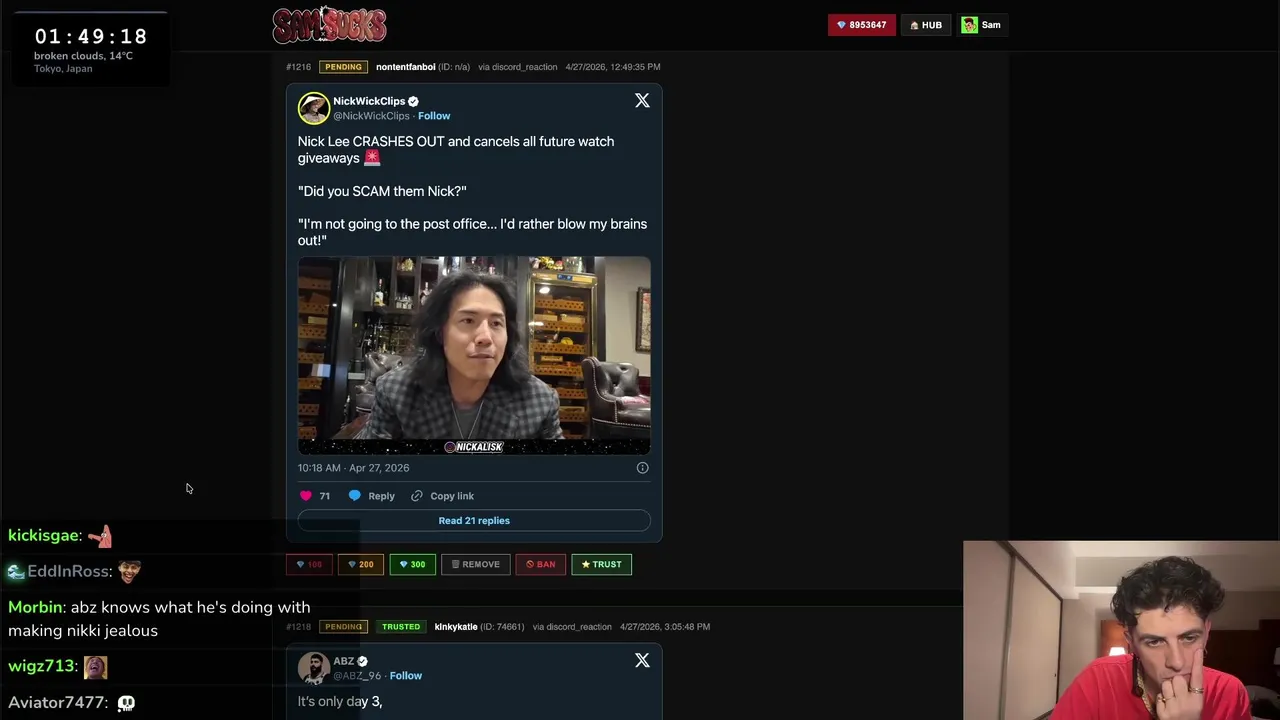Copy link to the tweet

(x=452, y=496)
